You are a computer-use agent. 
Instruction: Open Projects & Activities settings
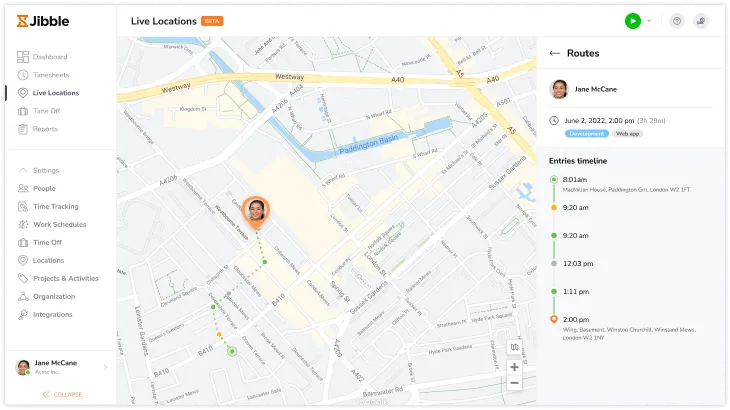[x=65, y=278]
